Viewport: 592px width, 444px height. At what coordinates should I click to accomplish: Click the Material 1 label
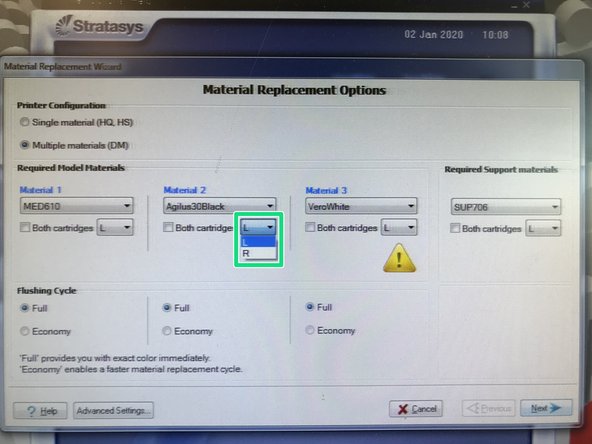(x=40, y=190)
